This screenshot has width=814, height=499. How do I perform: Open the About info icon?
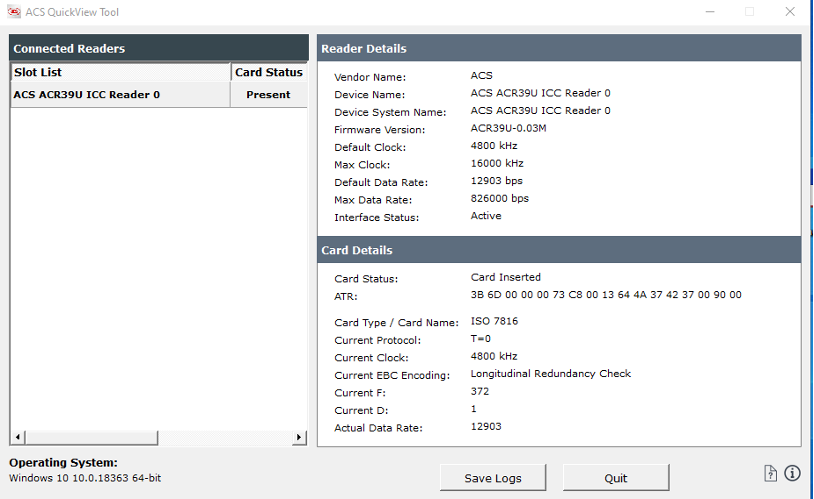click(x=792, y=473)
